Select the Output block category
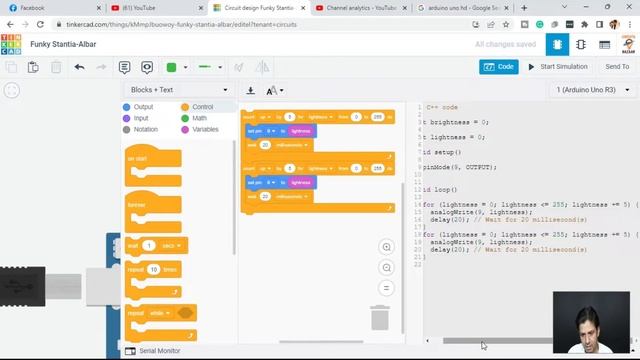Screen dimensions: 640x360 138,107
